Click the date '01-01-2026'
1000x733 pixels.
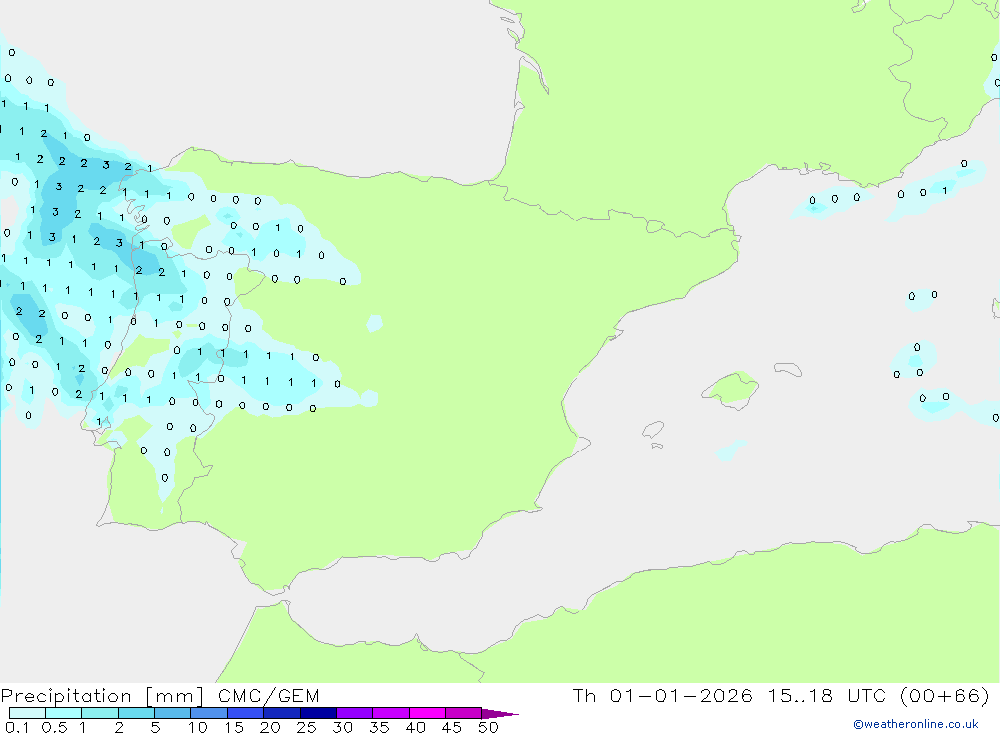click(x=680, y=695)
